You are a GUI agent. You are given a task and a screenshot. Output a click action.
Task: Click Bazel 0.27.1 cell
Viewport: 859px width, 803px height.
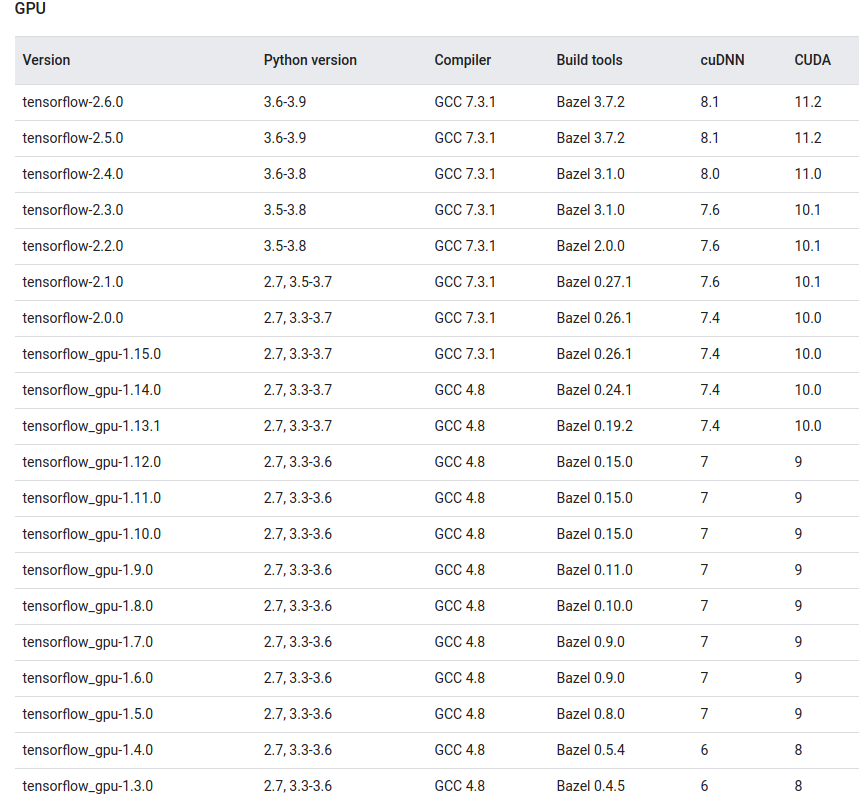(594, 282)
